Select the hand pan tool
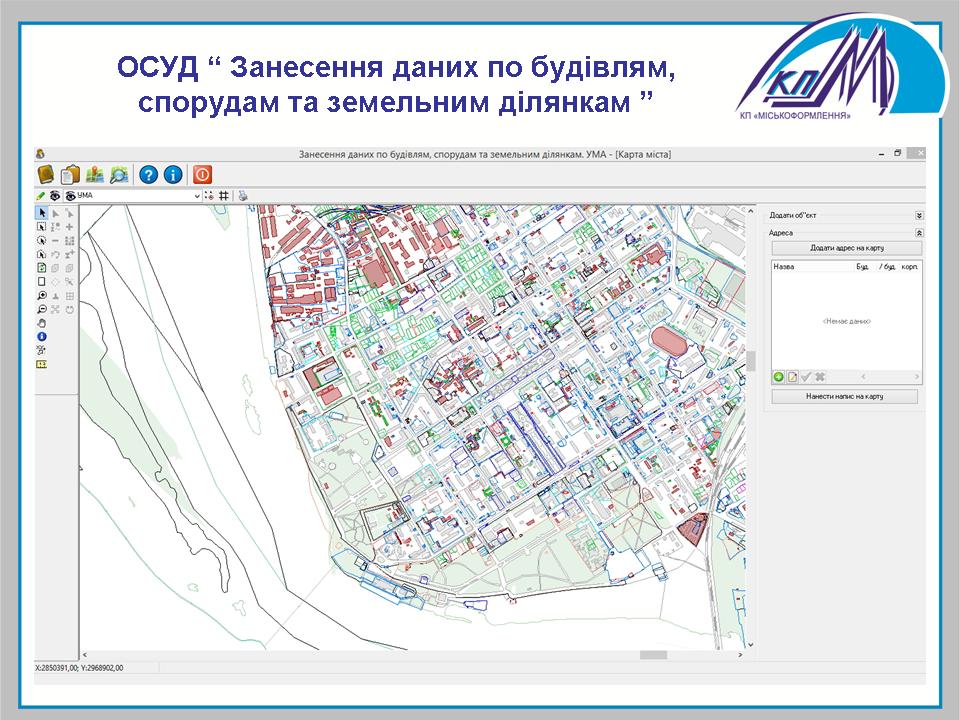The image size is (960, 720). point(42,324)
